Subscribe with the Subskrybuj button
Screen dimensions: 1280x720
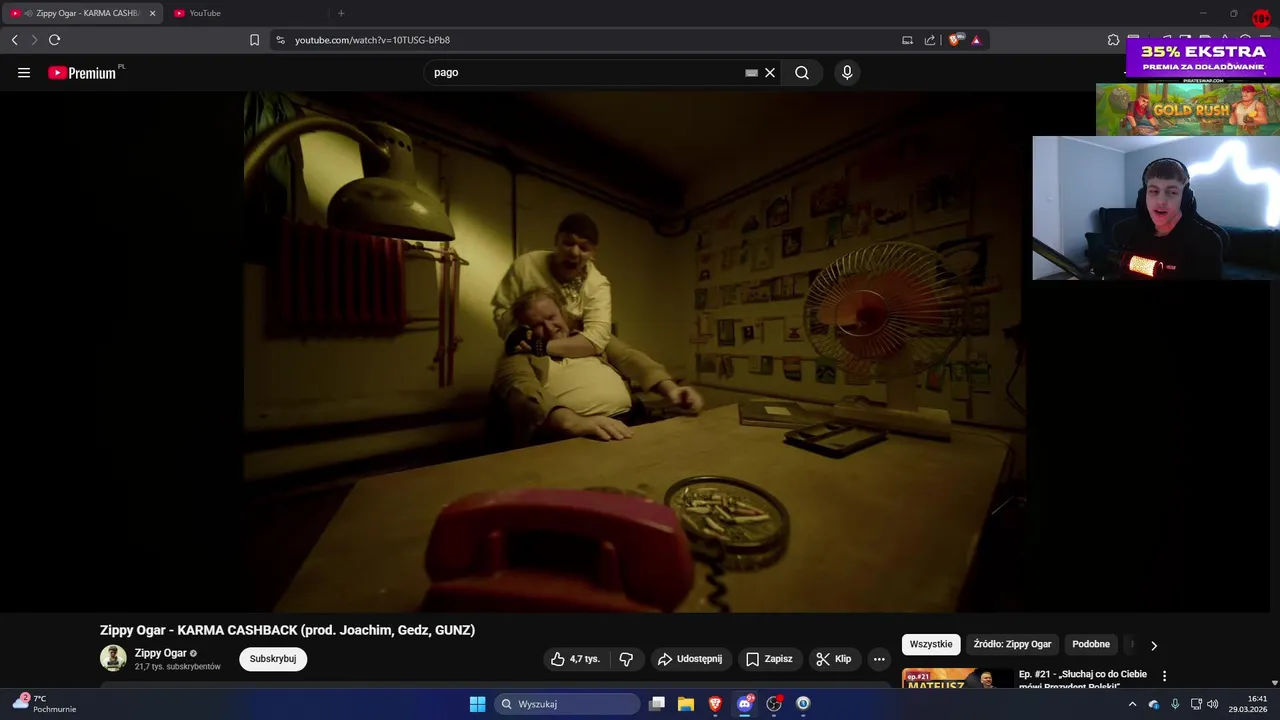[273, 659]
